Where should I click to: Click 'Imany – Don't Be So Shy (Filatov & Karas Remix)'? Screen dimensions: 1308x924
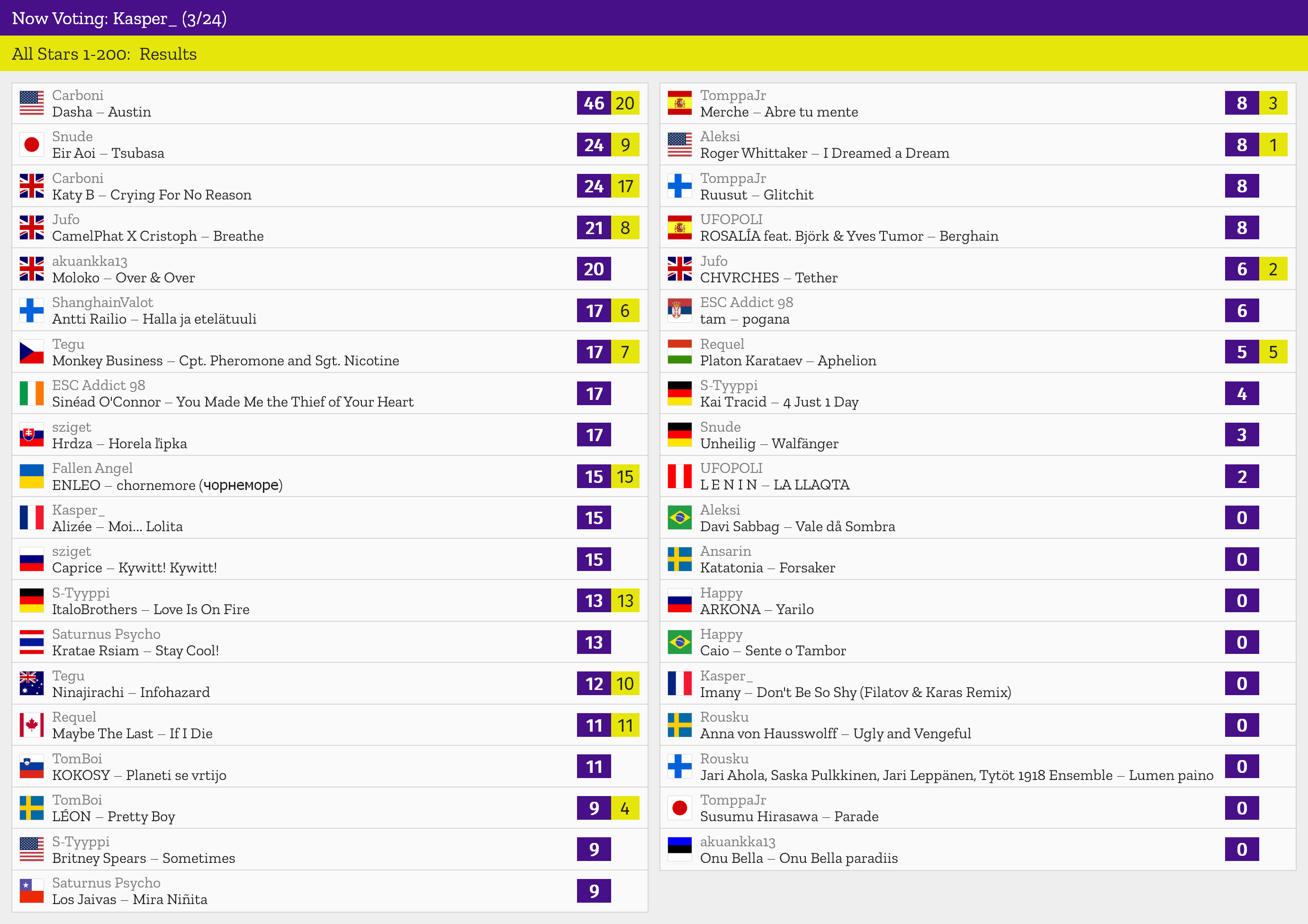point(855,692)
